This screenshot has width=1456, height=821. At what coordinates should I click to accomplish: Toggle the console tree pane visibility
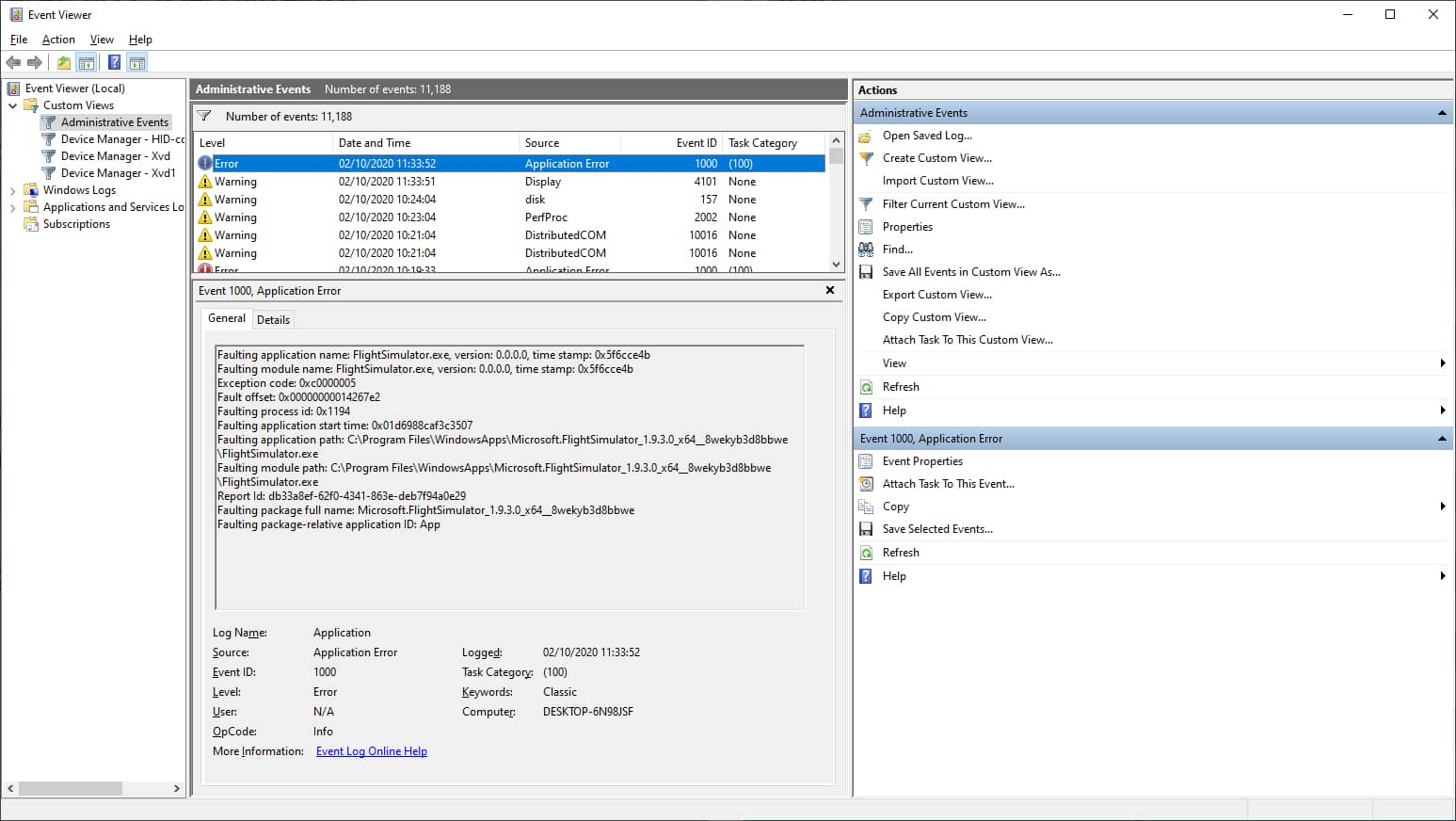[87, 62]
